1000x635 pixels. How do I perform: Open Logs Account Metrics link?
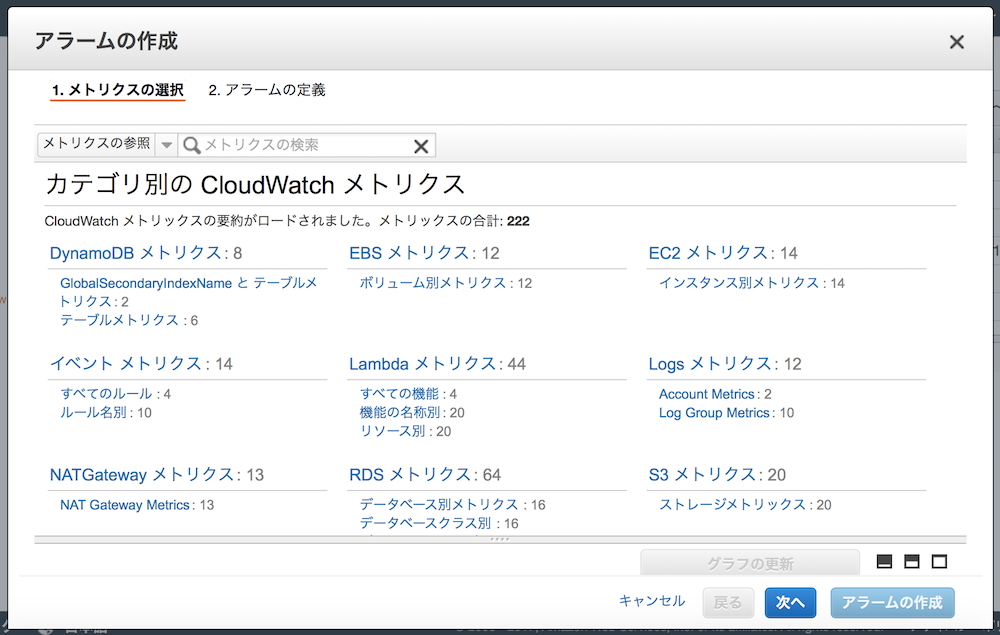tap(707, 394)
